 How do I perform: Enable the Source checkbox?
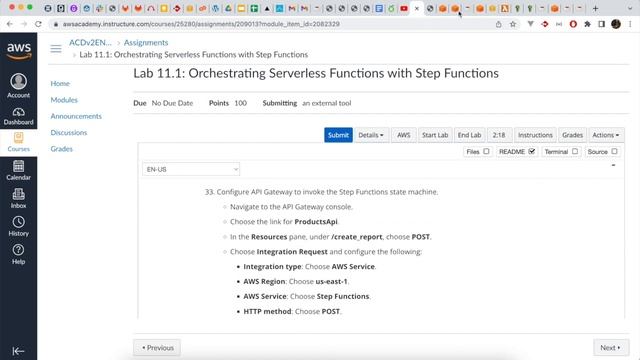[614, 151]
